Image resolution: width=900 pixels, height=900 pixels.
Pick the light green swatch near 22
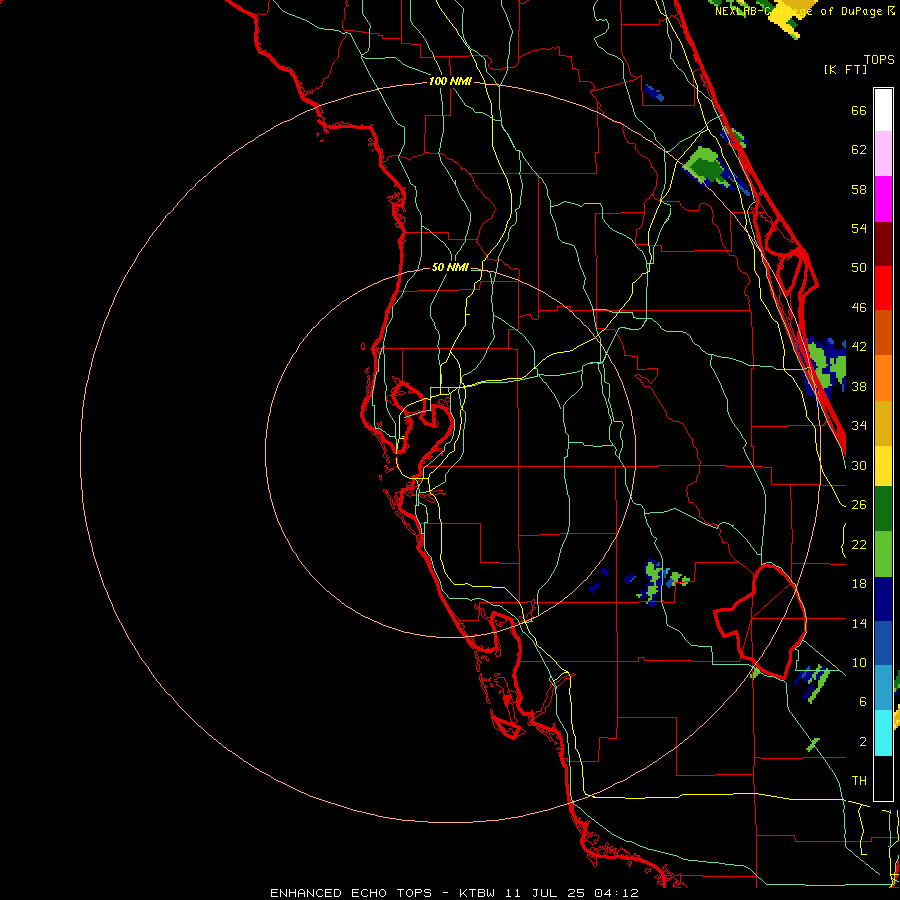tap(883, 553)
